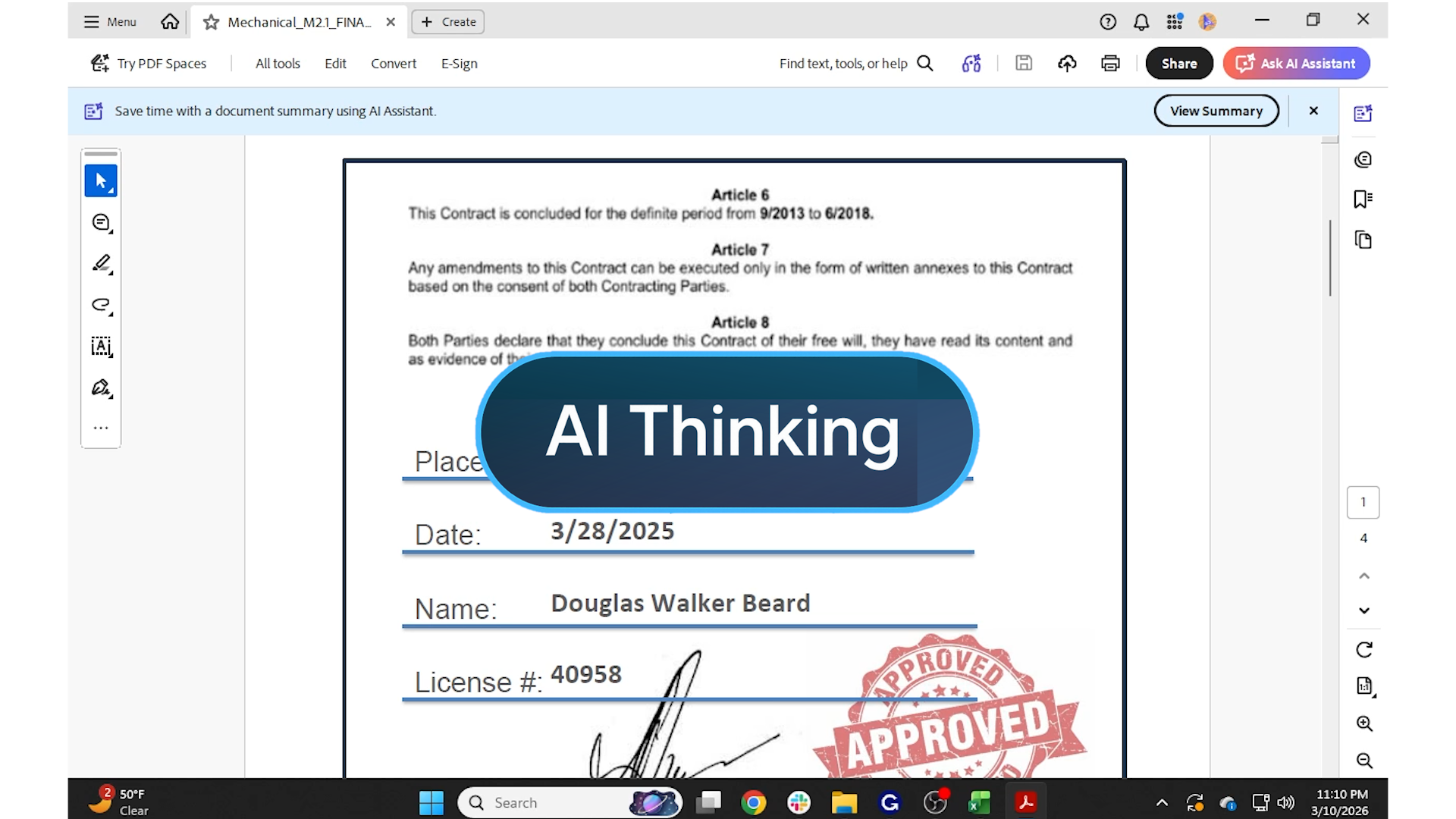Click the taskbar Search box

tap(570, 802)
